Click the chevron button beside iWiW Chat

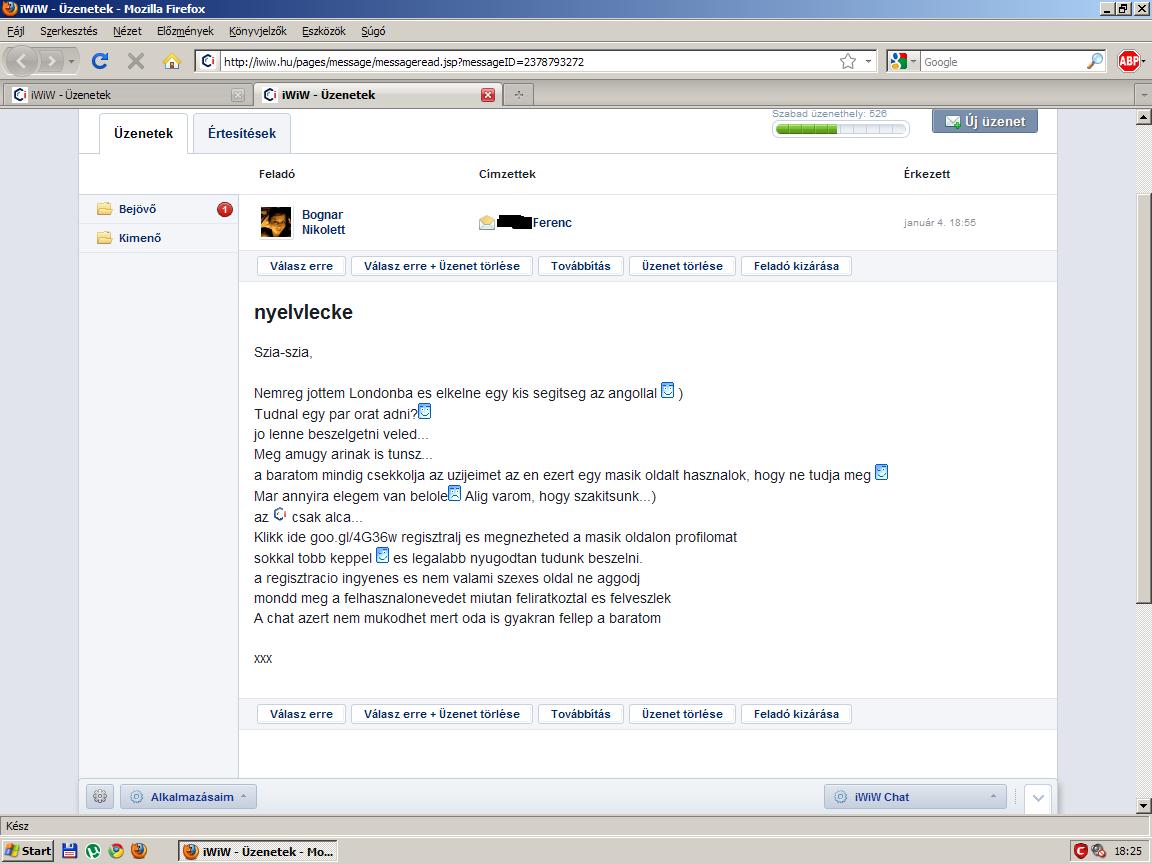(x=1037, y=798)
